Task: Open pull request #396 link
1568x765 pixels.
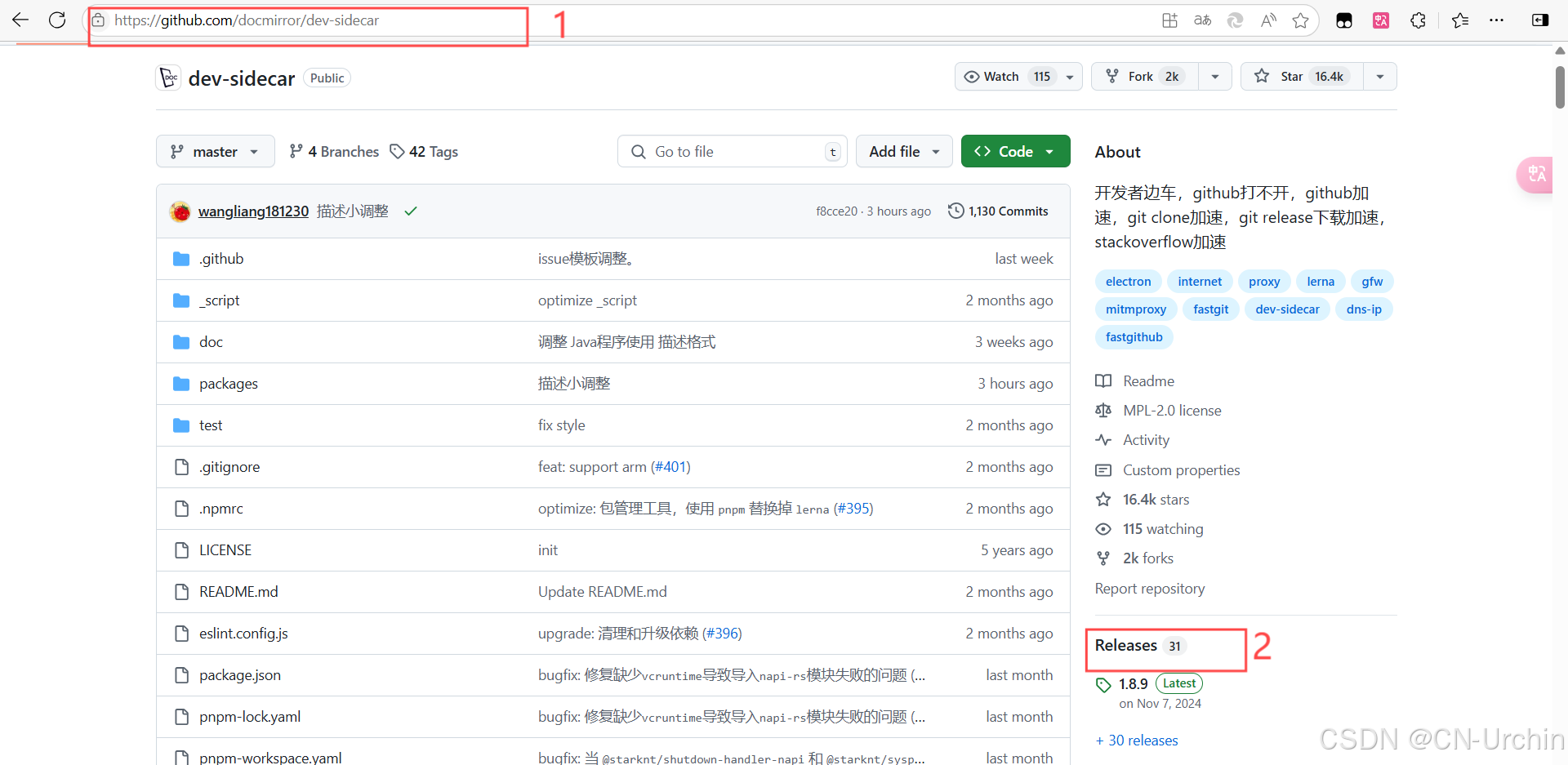Action: pyautogui.click(x=722, y=634)
